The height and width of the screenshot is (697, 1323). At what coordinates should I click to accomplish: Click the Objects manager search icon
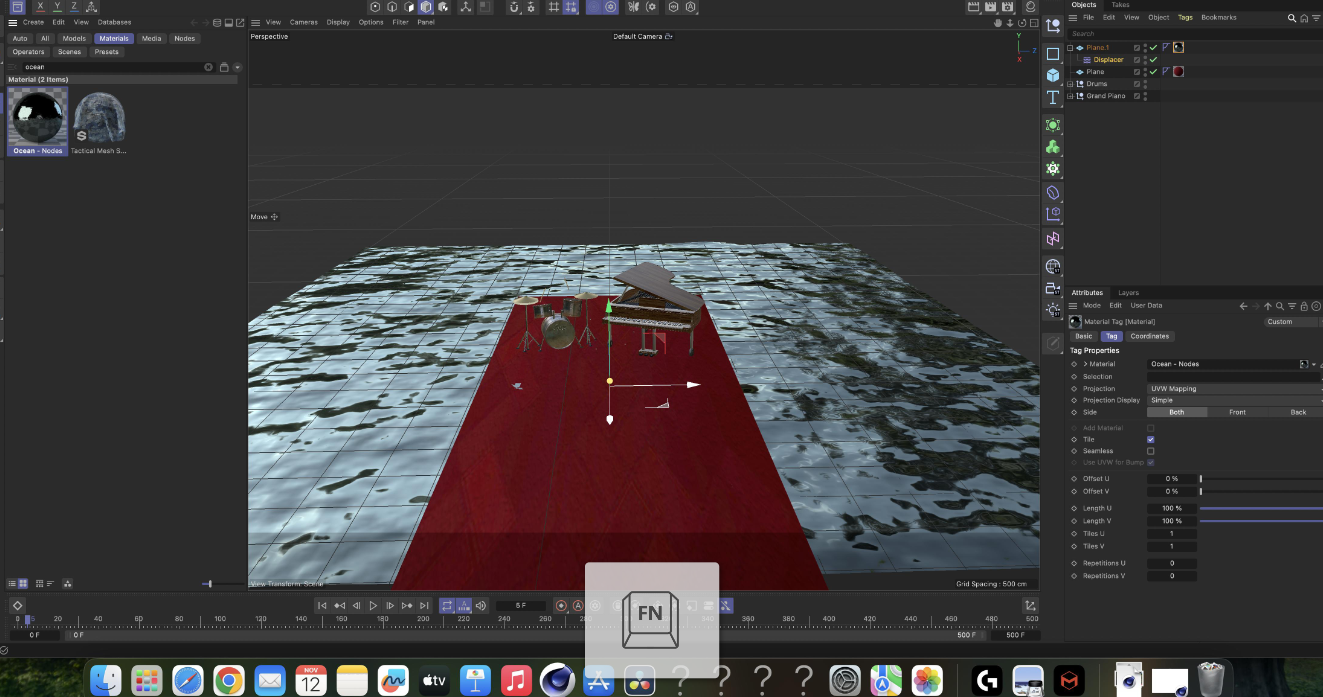pyautogui.click(x=1291, y=18)
